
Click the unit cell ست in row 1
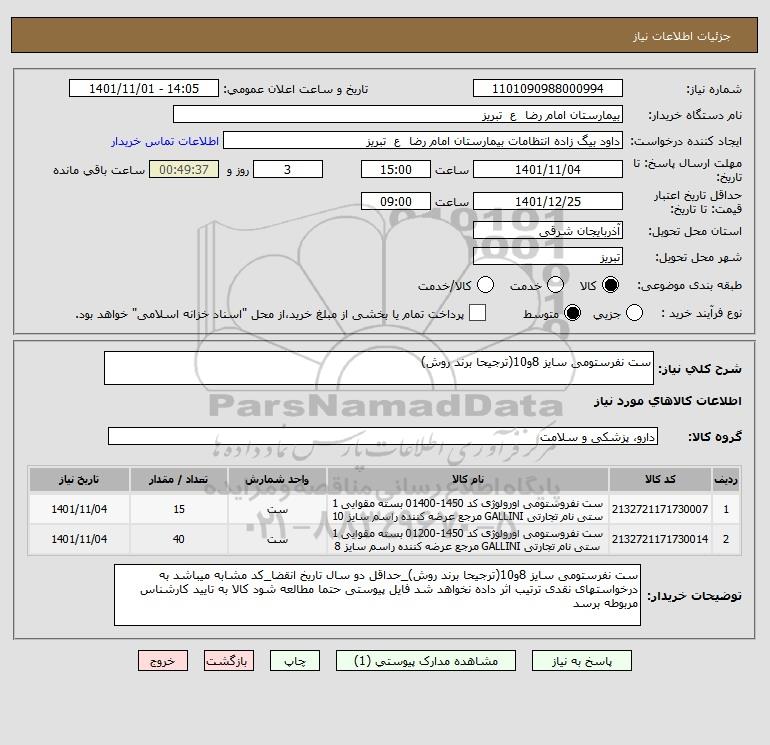pyautogui.click(x=277, y=509)
